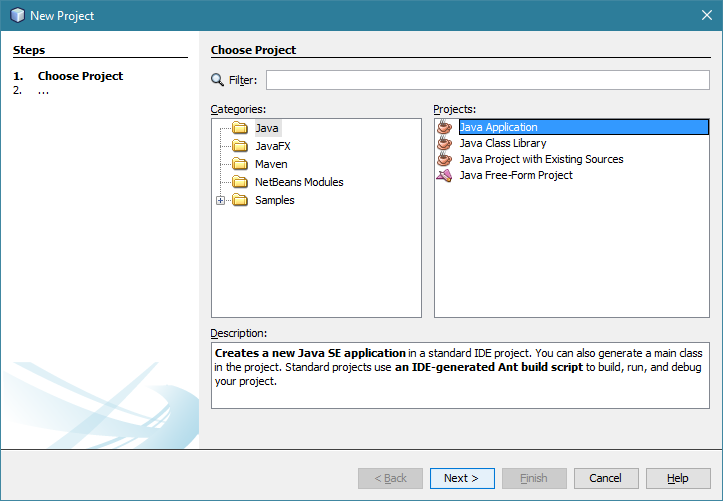Click the Java Class Library coffee cup icon
Screen dimensions: 723x501
click(444, 143)
